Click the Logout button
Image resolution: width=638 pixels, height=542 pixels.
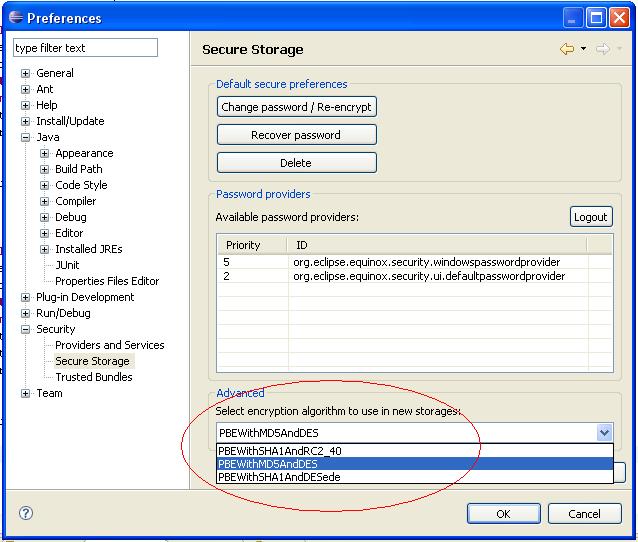click(591, 217)
